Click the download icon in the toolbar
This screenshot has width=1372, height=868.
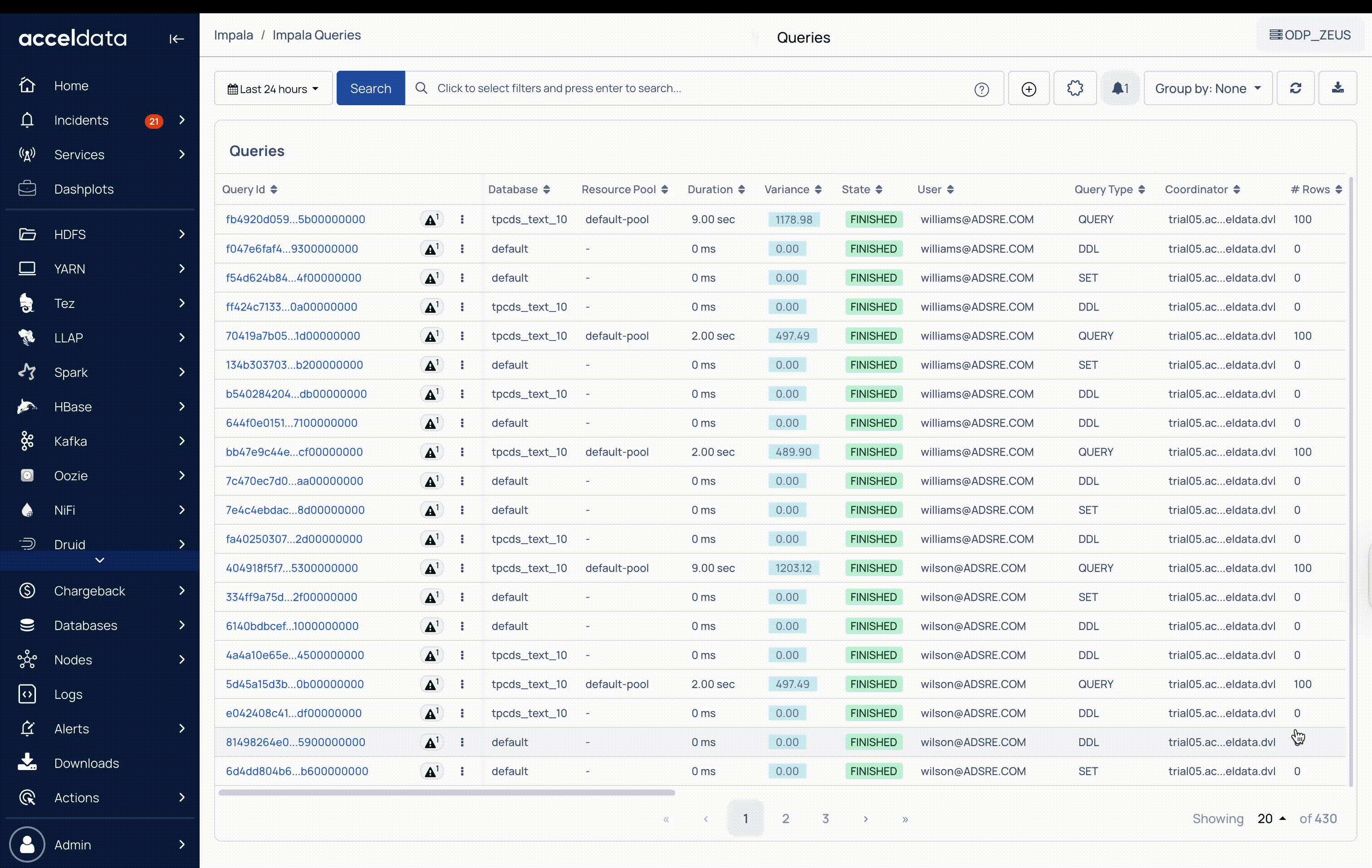(x=1338, y=88)
